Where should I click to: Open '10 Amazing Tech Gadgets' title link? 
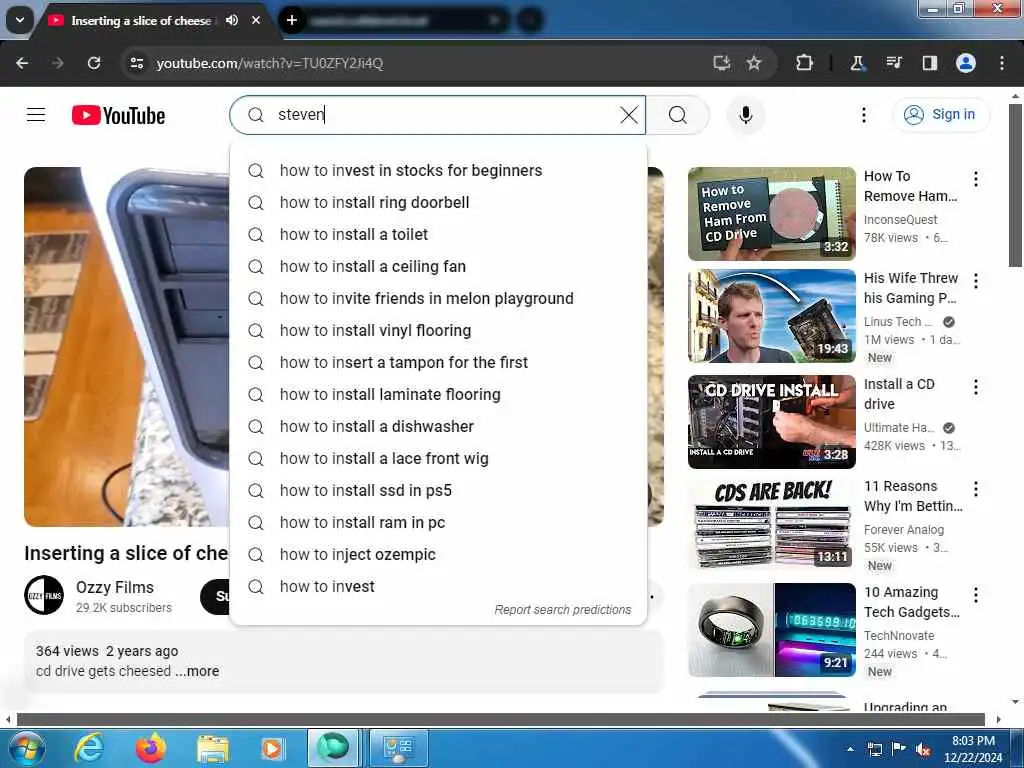[x=912, y=601]
